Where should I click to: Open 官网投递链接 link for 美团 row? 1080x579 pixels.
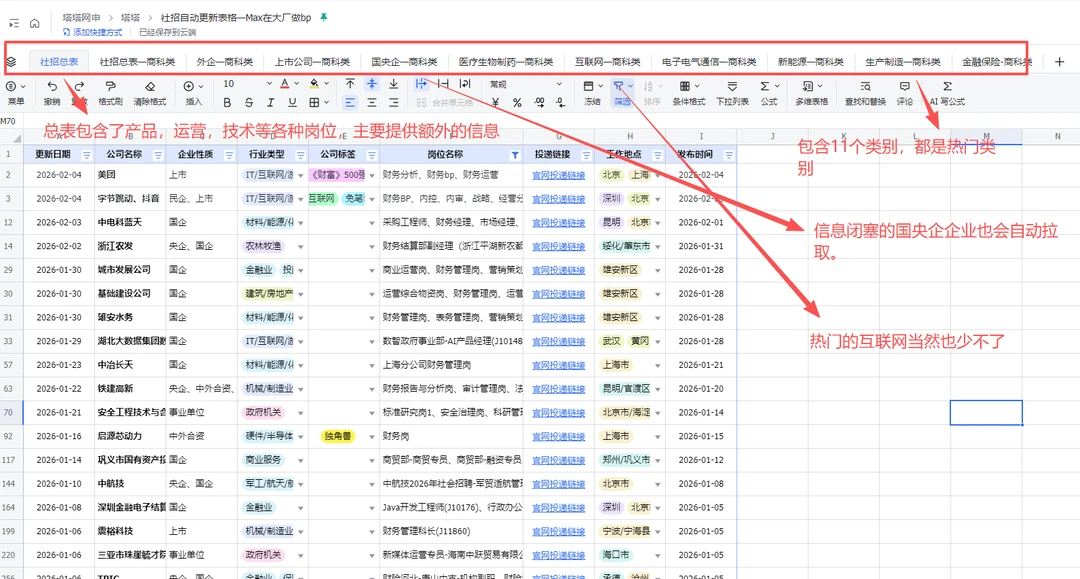[x=557, y=175]
